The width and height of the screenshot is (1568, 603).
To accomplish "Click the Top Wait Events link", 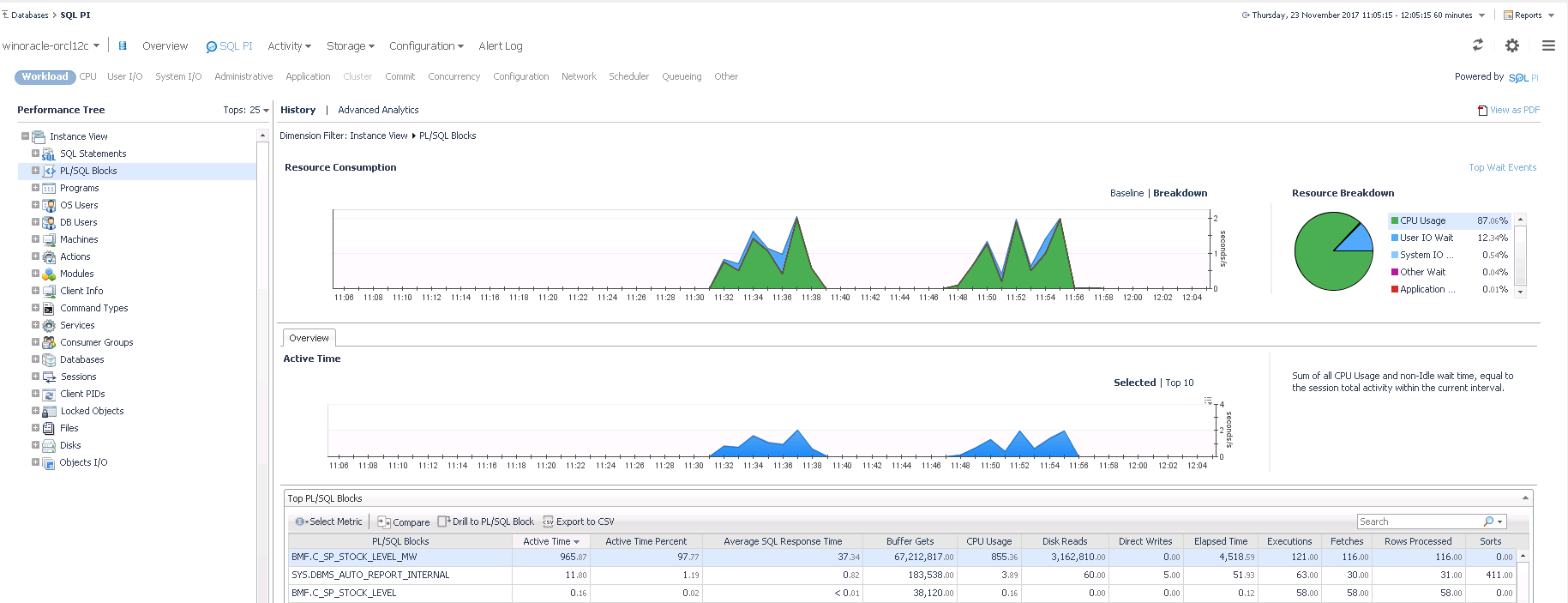I will [x=1502, y=167].
